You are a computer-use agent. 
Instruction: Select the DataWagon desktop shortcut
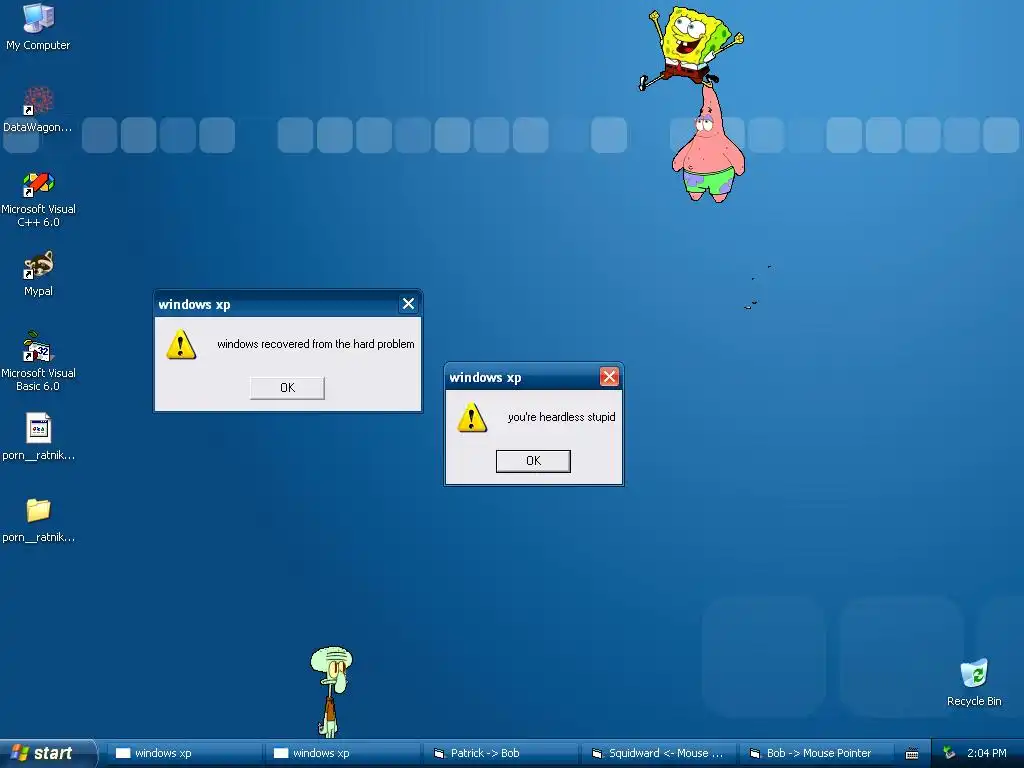pos(38,109)
